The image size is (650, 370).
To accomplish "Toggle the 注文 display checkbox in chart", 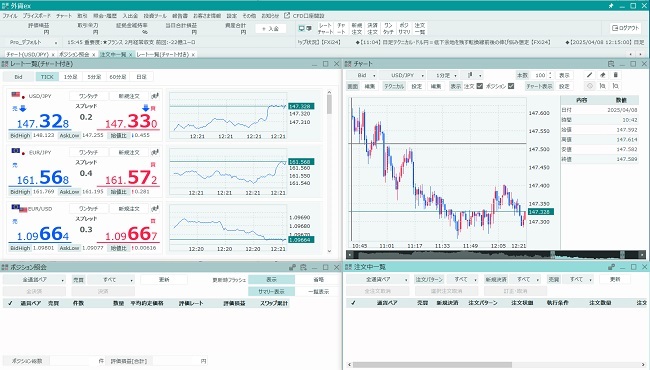I will (480, 86).
